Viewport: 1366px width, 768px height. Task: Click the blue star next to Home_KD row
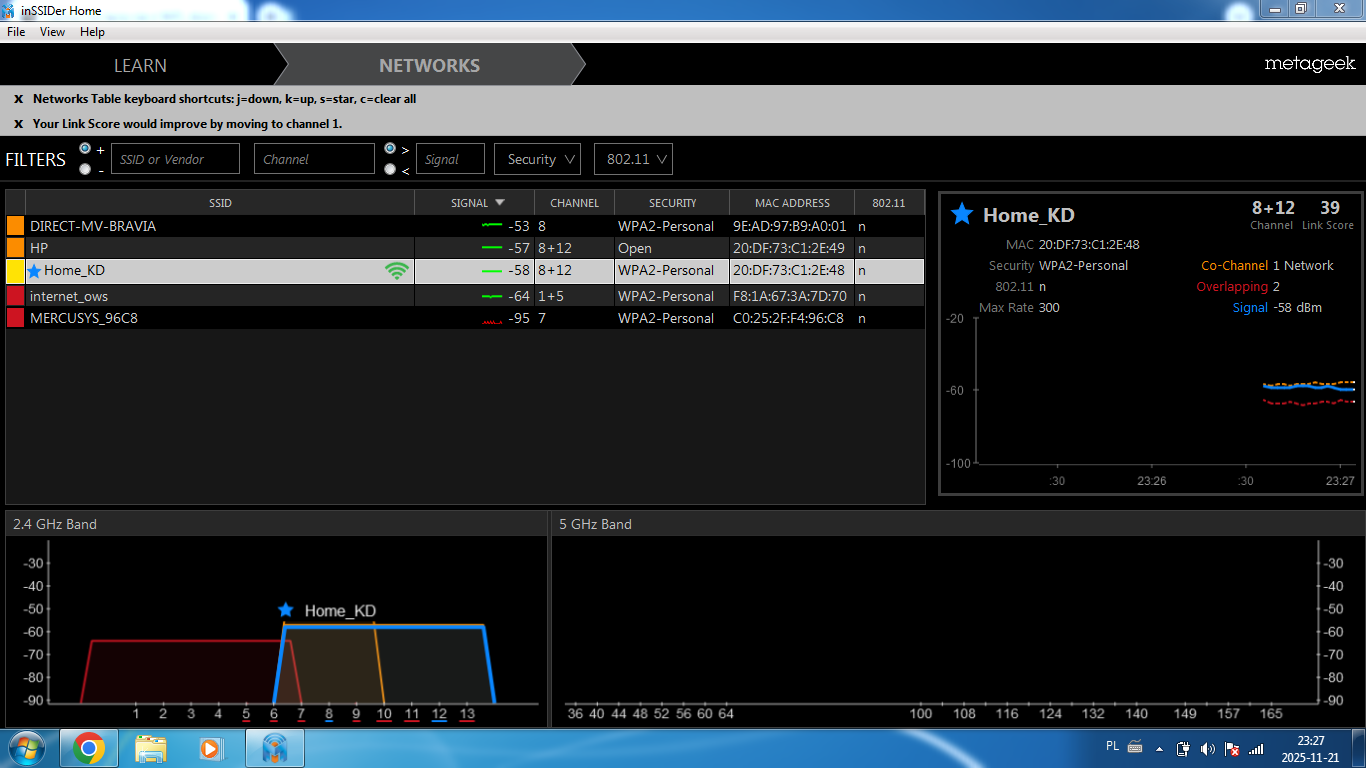[x=35, y=271]
